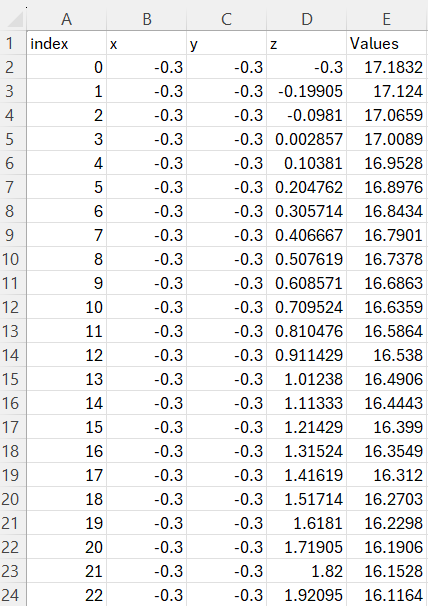
Task: Click the 'Values' header cell
Action: point(387,43)
